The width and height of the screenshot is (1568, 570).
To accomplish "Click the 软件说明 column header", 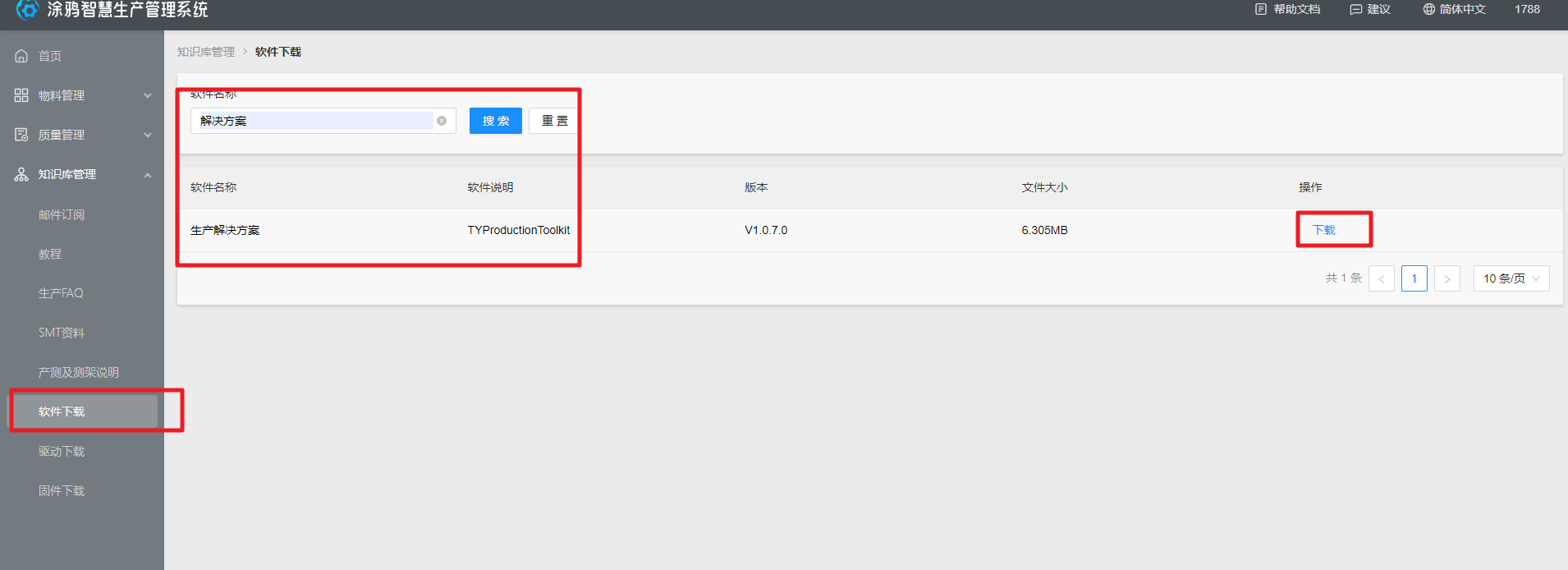I will (490, 187).
